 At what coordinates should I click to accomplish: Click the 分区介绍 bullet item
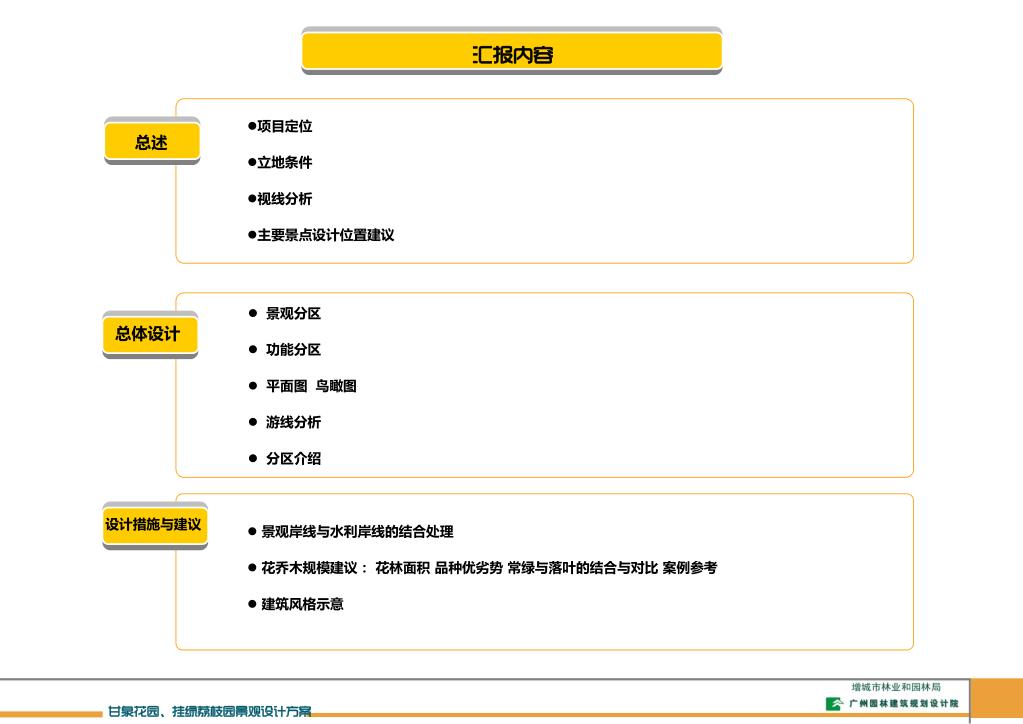click(285, 459)
